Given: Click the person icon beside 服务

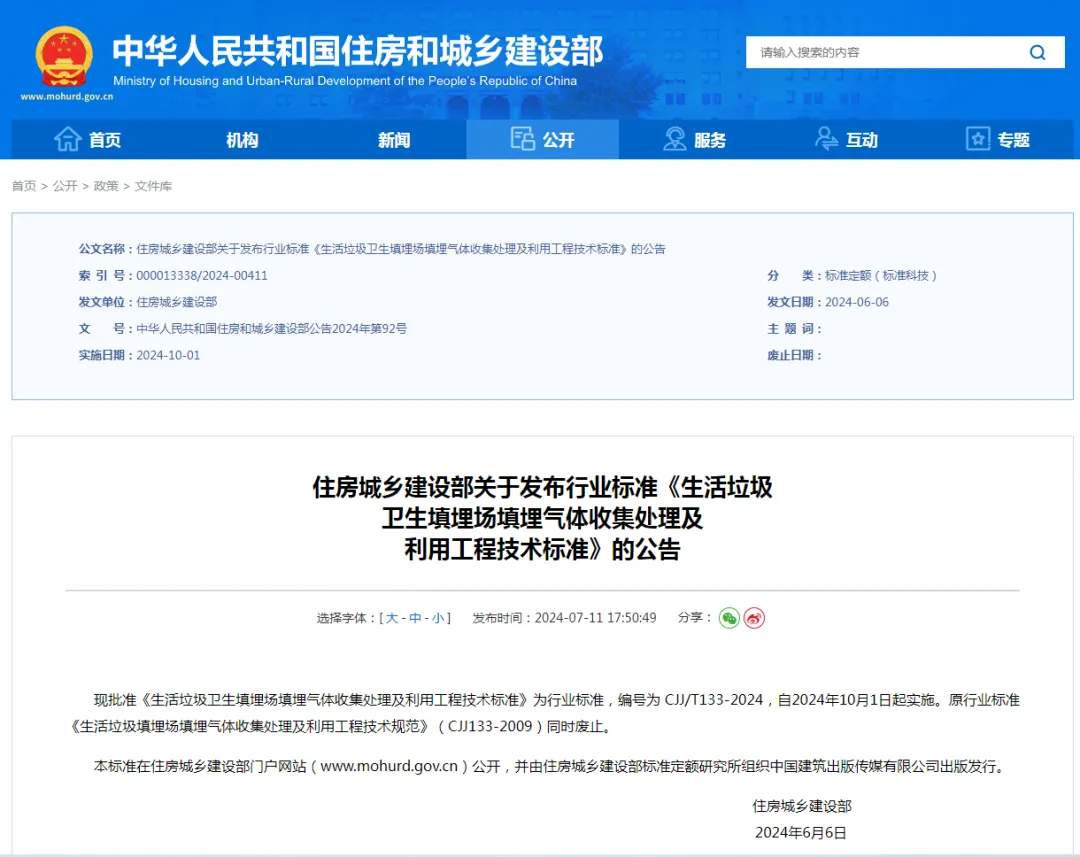Looking at the screenshot, I should [675, 140].
